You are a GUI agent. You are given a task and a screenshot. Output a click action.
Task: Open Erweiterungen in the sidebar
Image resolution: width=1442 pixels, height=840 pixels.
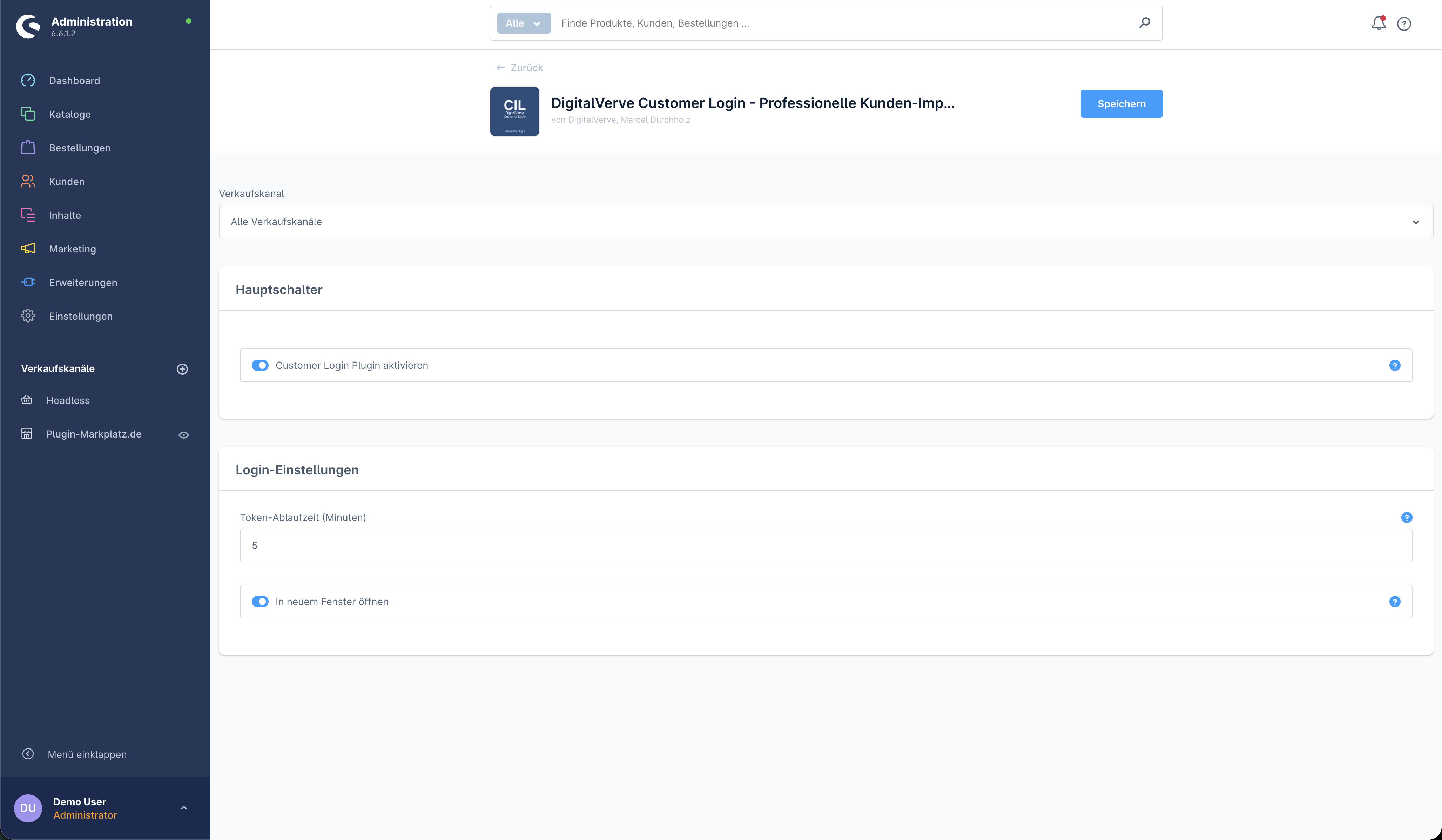83,283
